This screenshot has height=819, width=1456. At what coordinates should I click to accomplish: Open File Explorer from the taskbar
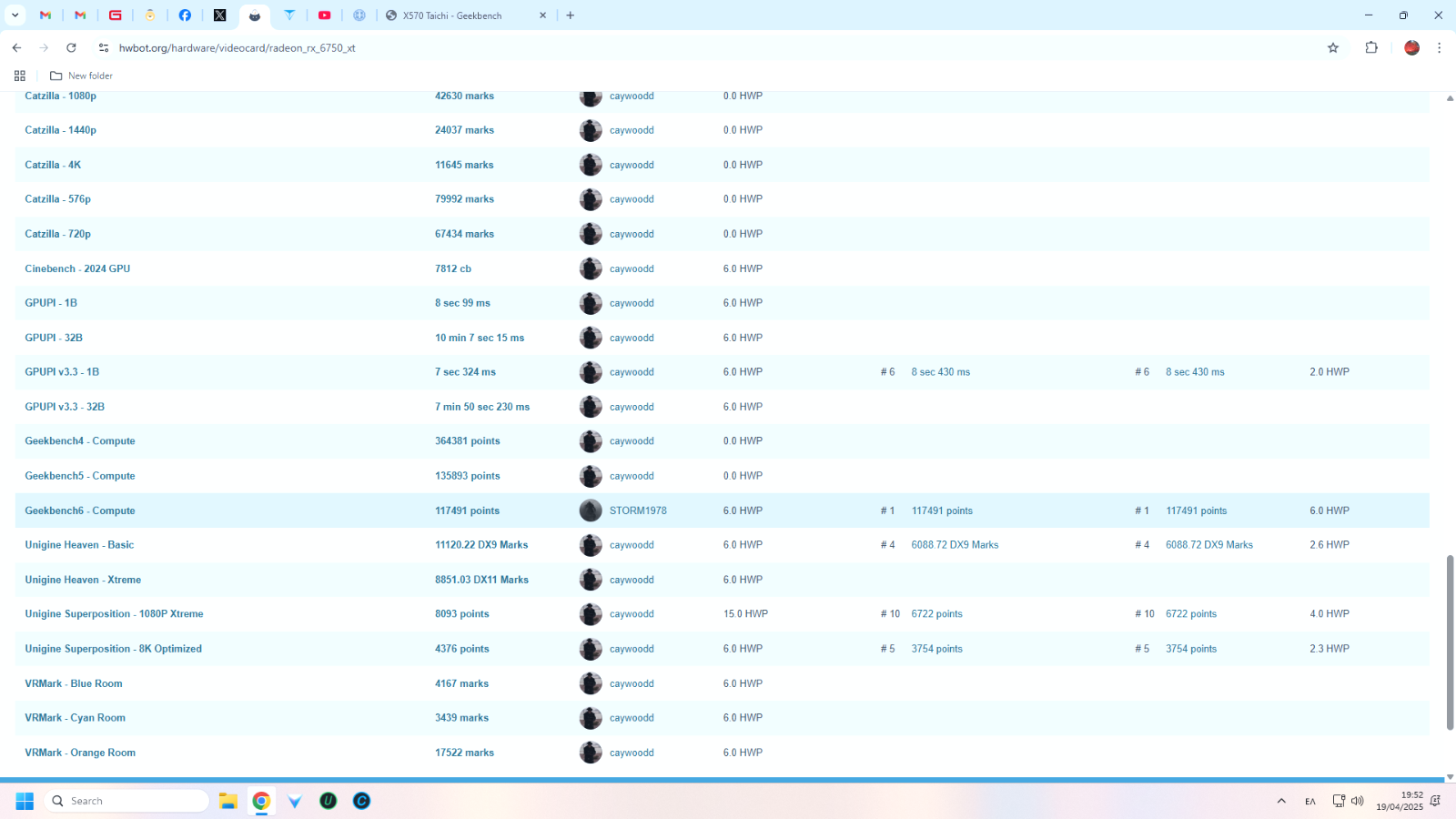(227, 801)
